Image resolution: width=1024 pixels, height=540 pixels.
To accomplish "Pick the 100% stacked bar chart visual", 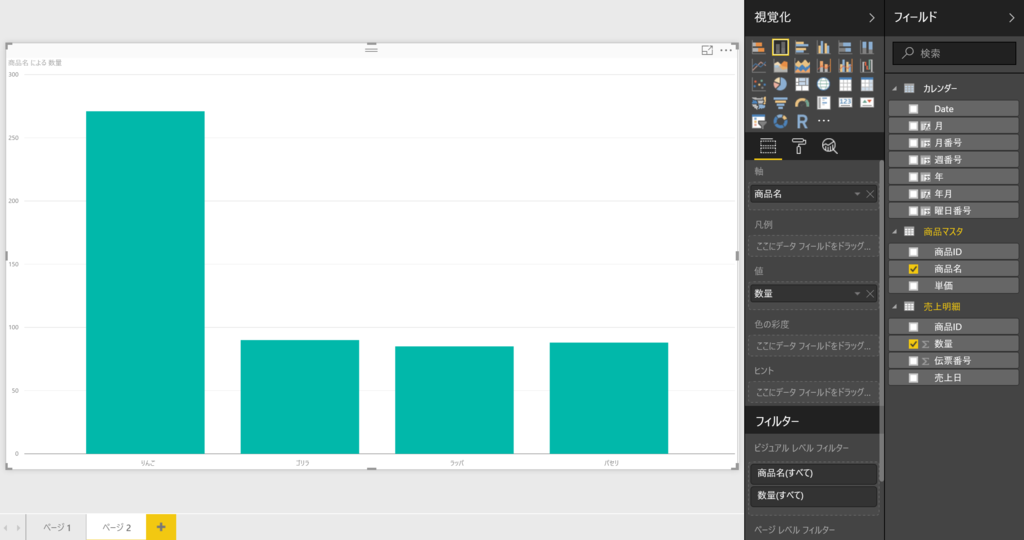I will click(x=845, y=47).
